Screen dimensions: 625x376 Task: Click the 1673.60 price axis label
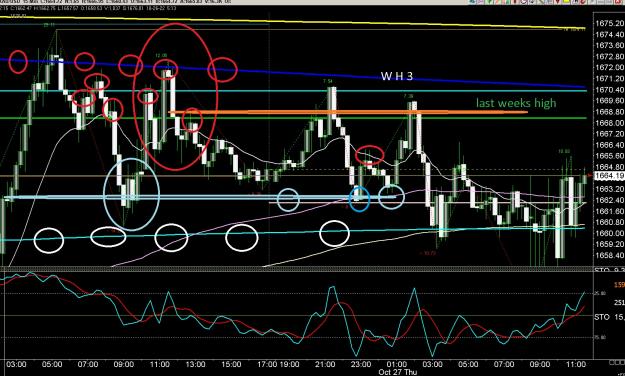[609, 45]
